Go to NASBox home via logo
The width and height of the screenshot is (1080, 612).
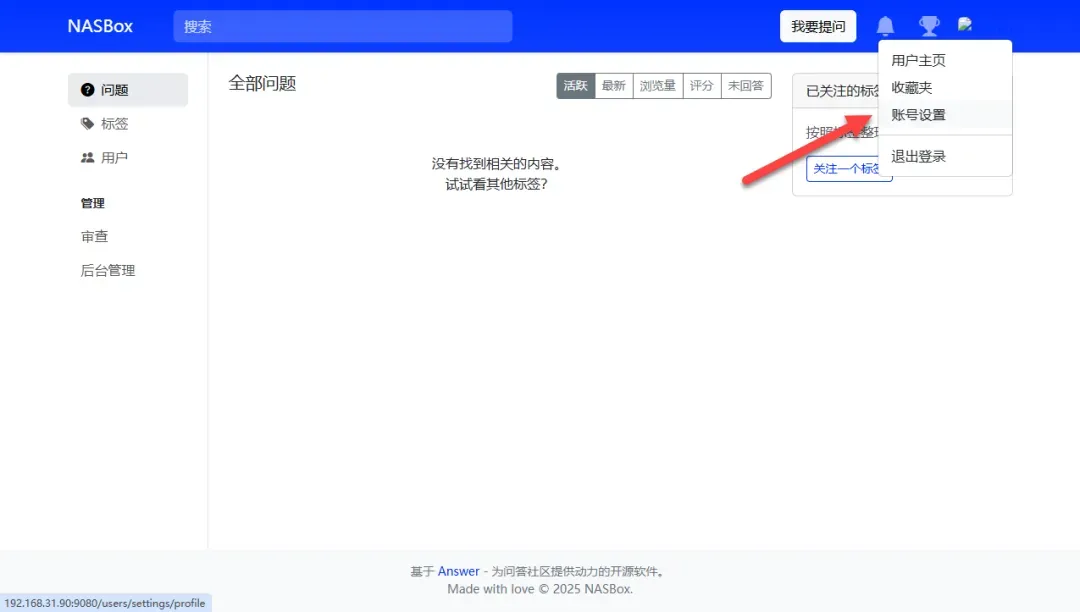(100, 26)
